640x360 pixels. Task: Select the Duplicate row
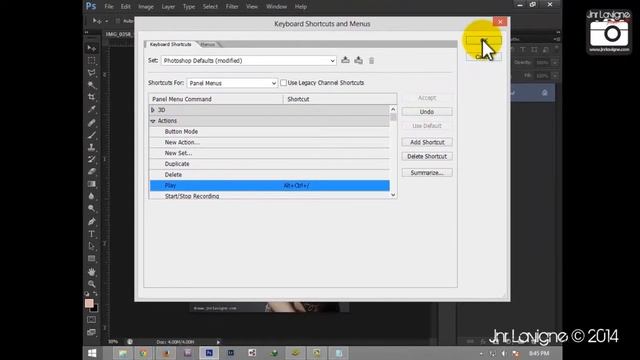269,164
